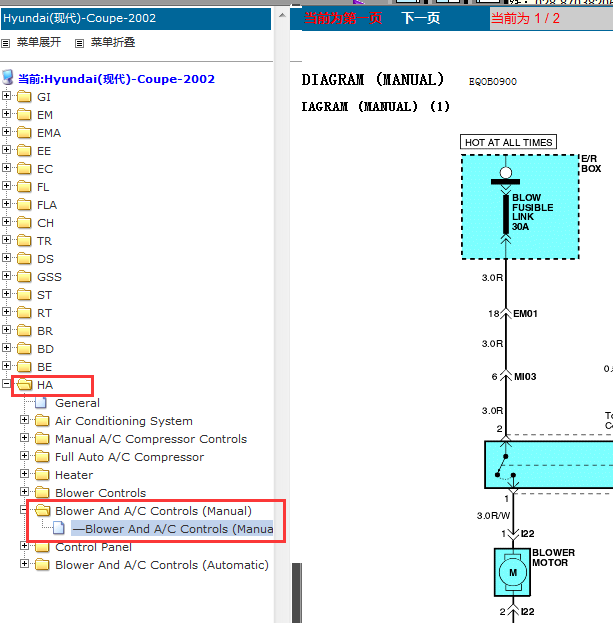Click the 当前为 1 / 2 page indicator
The width and height of the screenshot is (613, 623).
coord(525,18)
